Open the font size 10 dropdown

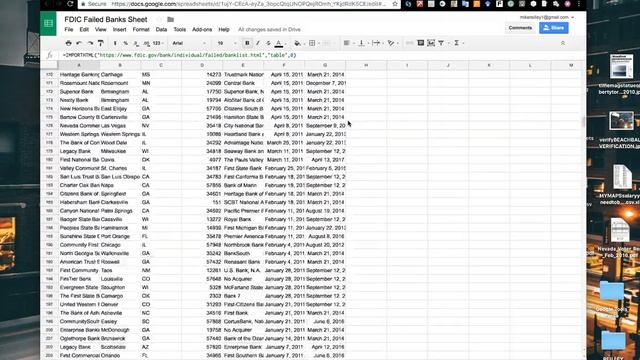[x=227, y=43]
